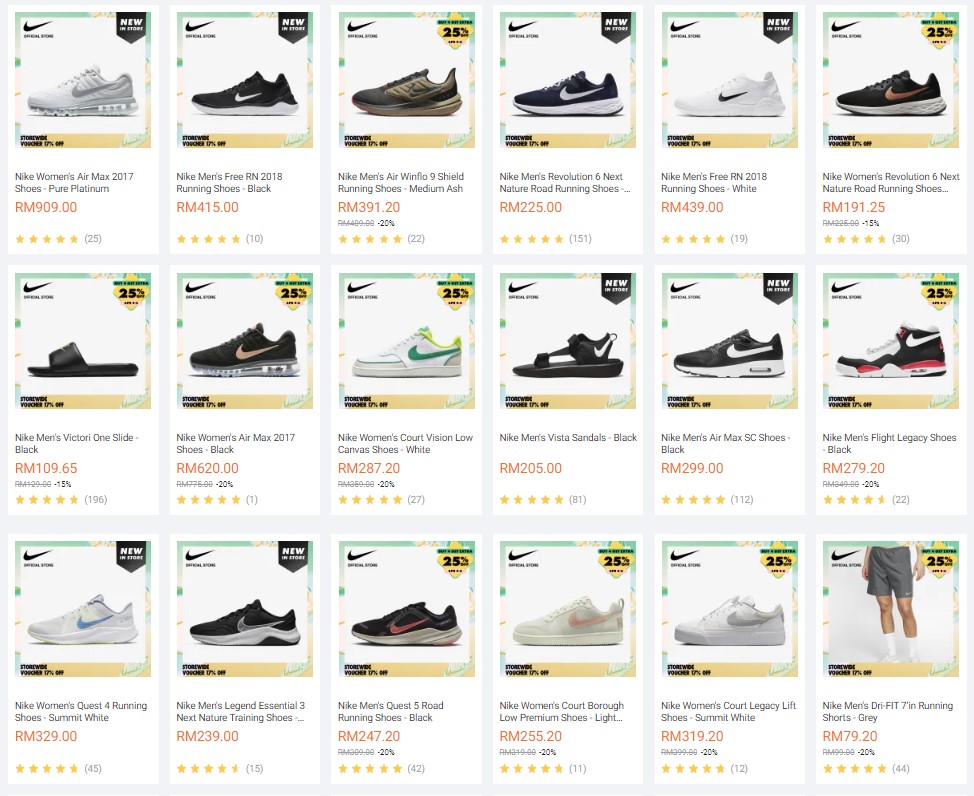
Task: Click star rating of Men's Victori One Slide
Action: (47, 500)
